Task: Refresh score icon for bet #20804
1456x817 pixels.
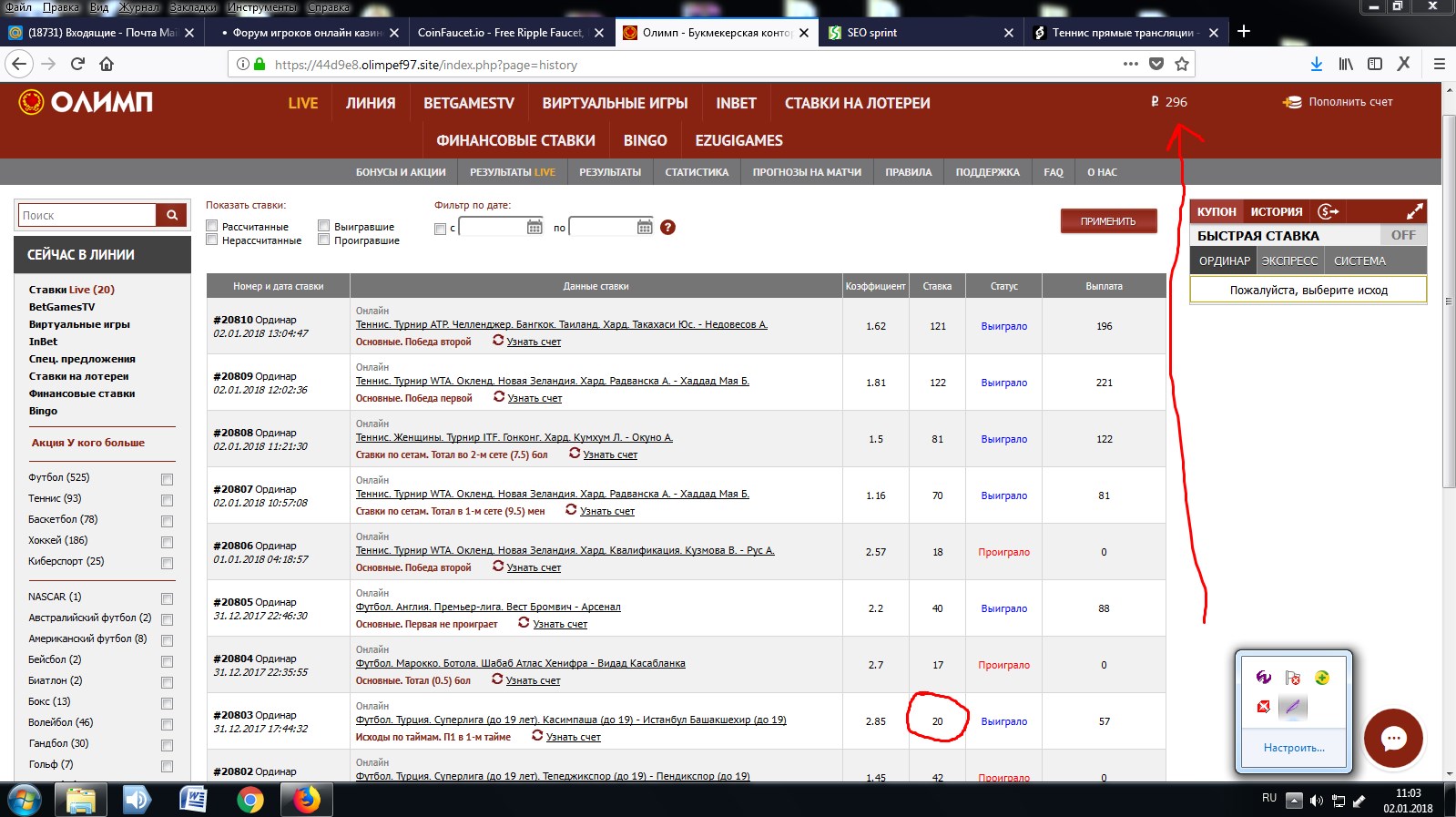Action: pos(497,679)
